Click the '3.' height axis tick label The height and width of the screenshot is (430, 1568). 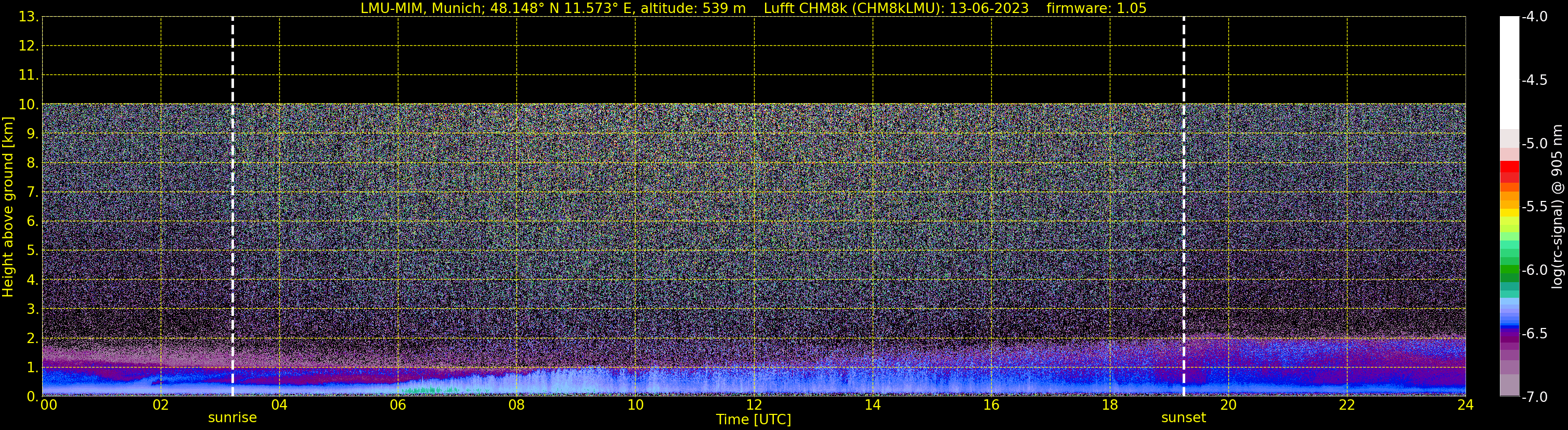click(33, 309)
